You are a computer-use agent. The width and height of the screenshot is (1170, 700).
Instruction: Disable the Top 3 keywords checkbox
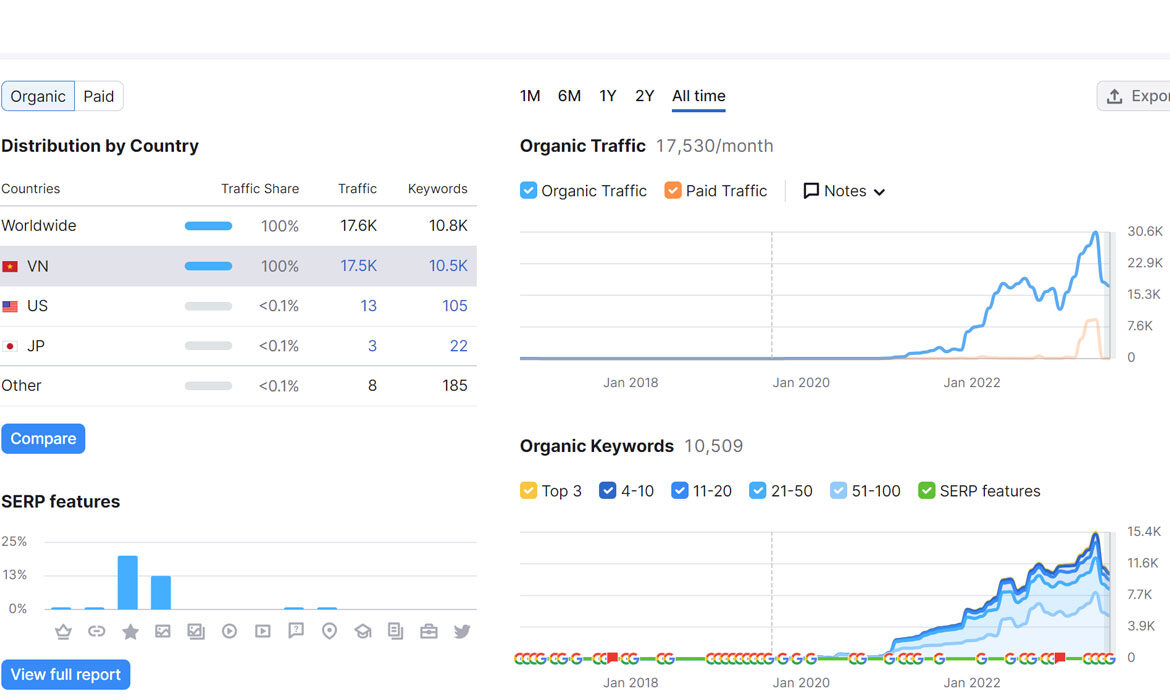pos(528,490)
